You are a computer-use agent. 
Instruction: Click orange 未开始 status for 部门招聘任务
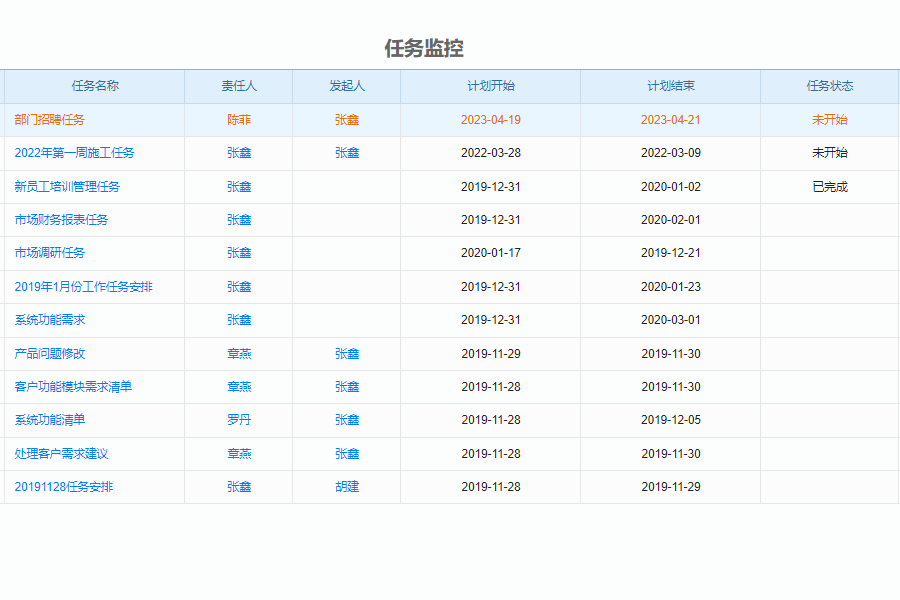(x=830, y=120)
